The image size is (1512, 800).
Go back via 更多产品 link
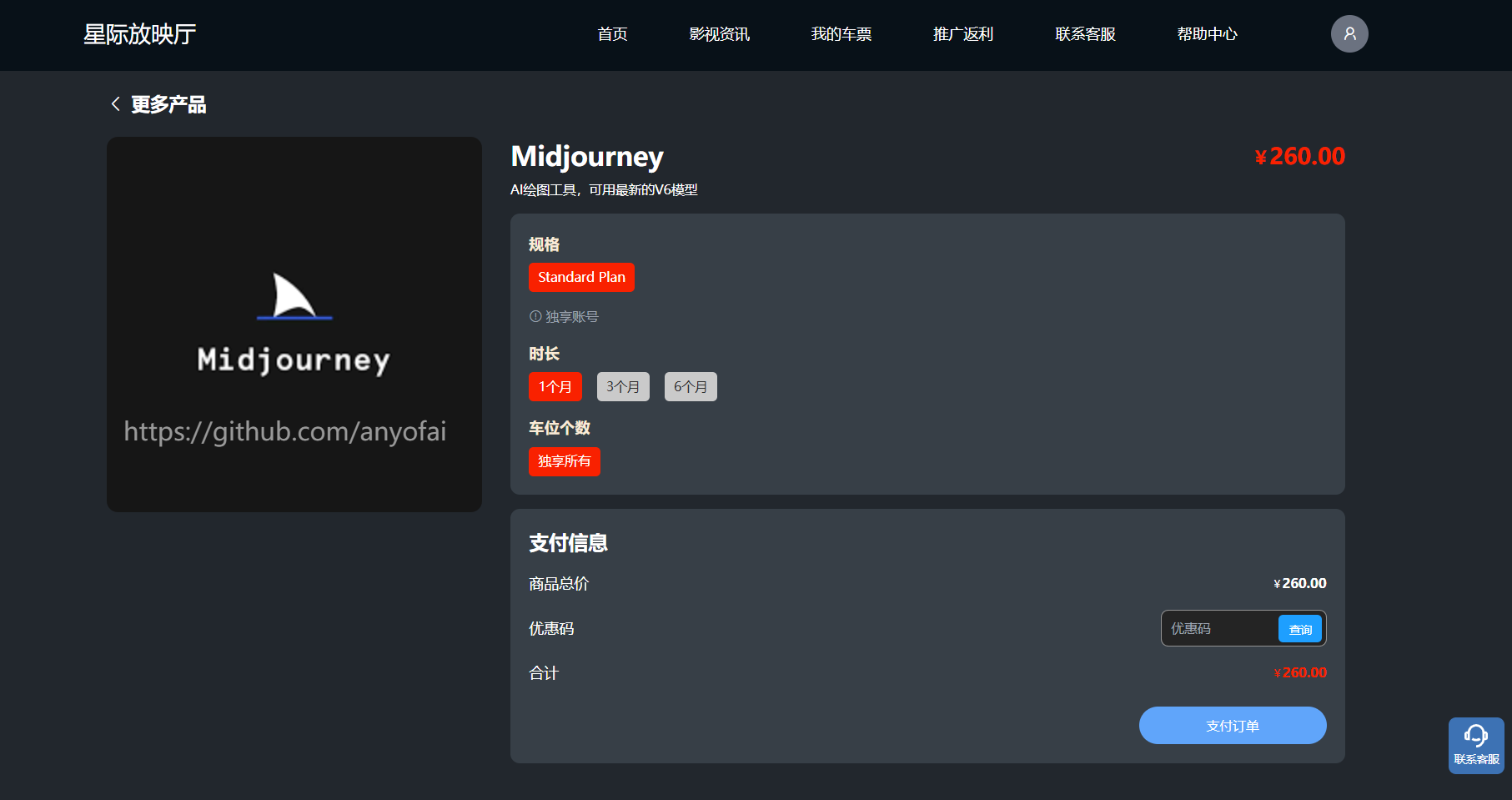coord(168,104)
